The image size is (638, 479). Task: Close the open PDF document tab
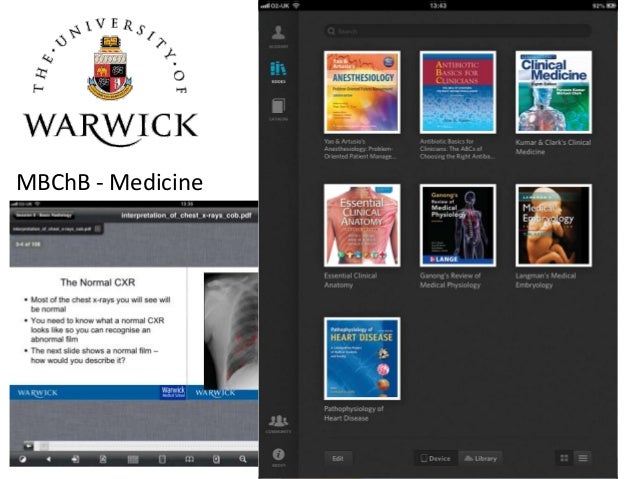pyautogui.click(x=98, y=229)
